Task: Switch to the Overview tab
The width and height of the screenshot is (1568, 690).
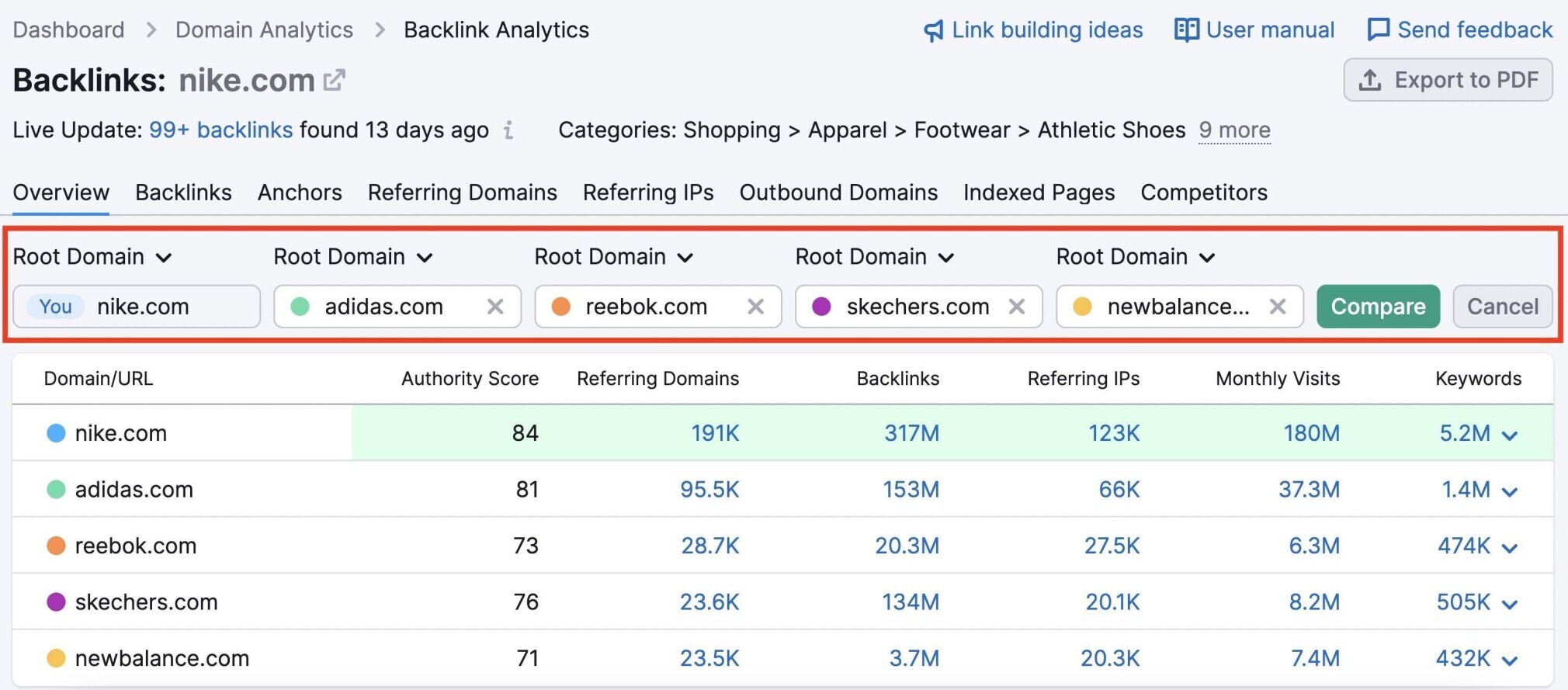Action: coord(61,192)
